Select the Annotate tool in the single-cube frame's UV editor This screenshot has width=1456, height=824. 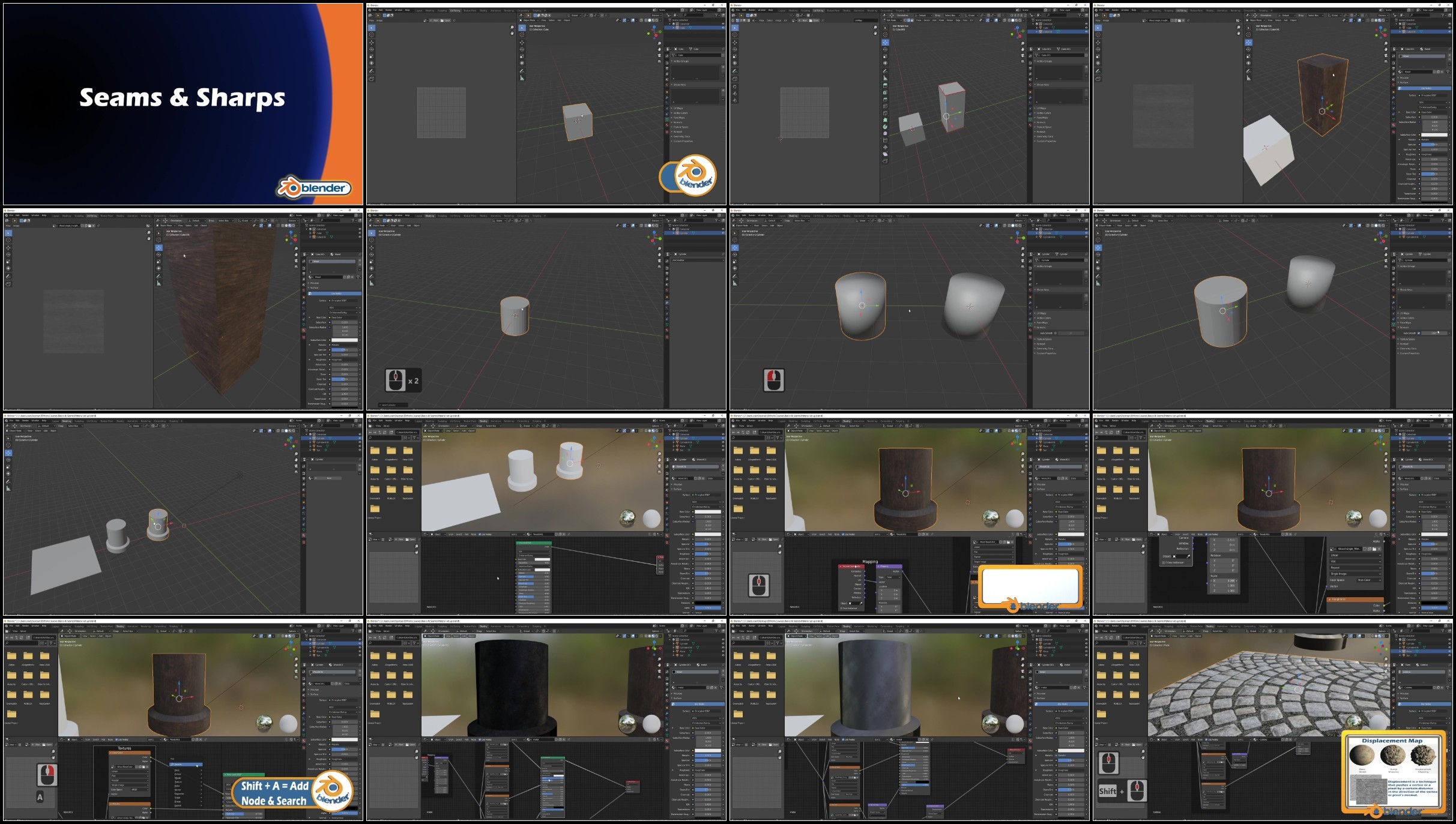click(371, 71)
